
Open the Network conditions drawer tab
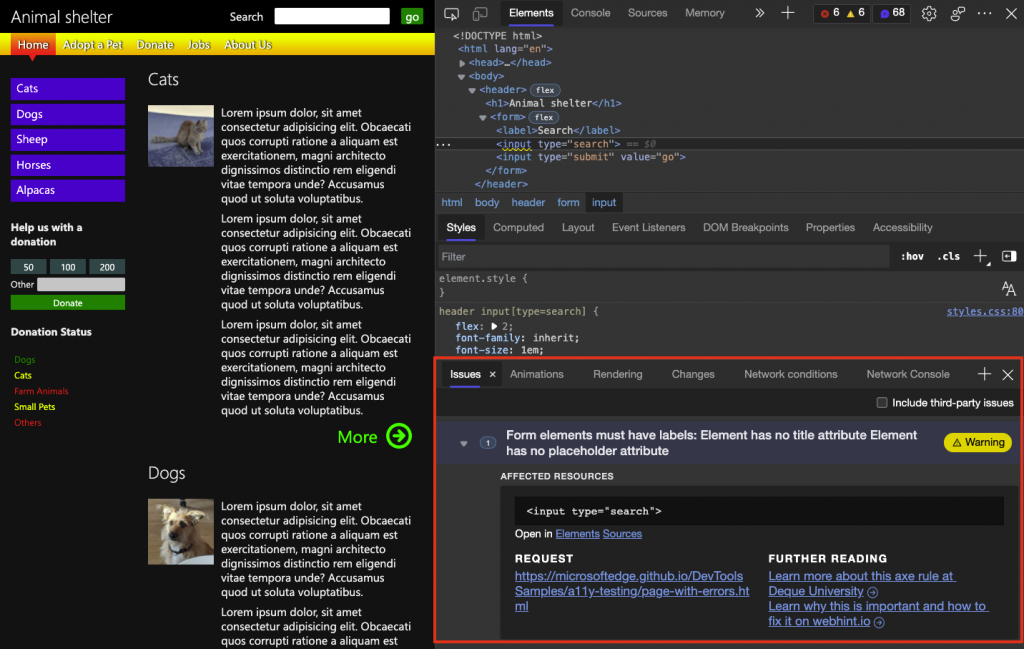pyautogui.click(x=791, y=374)
